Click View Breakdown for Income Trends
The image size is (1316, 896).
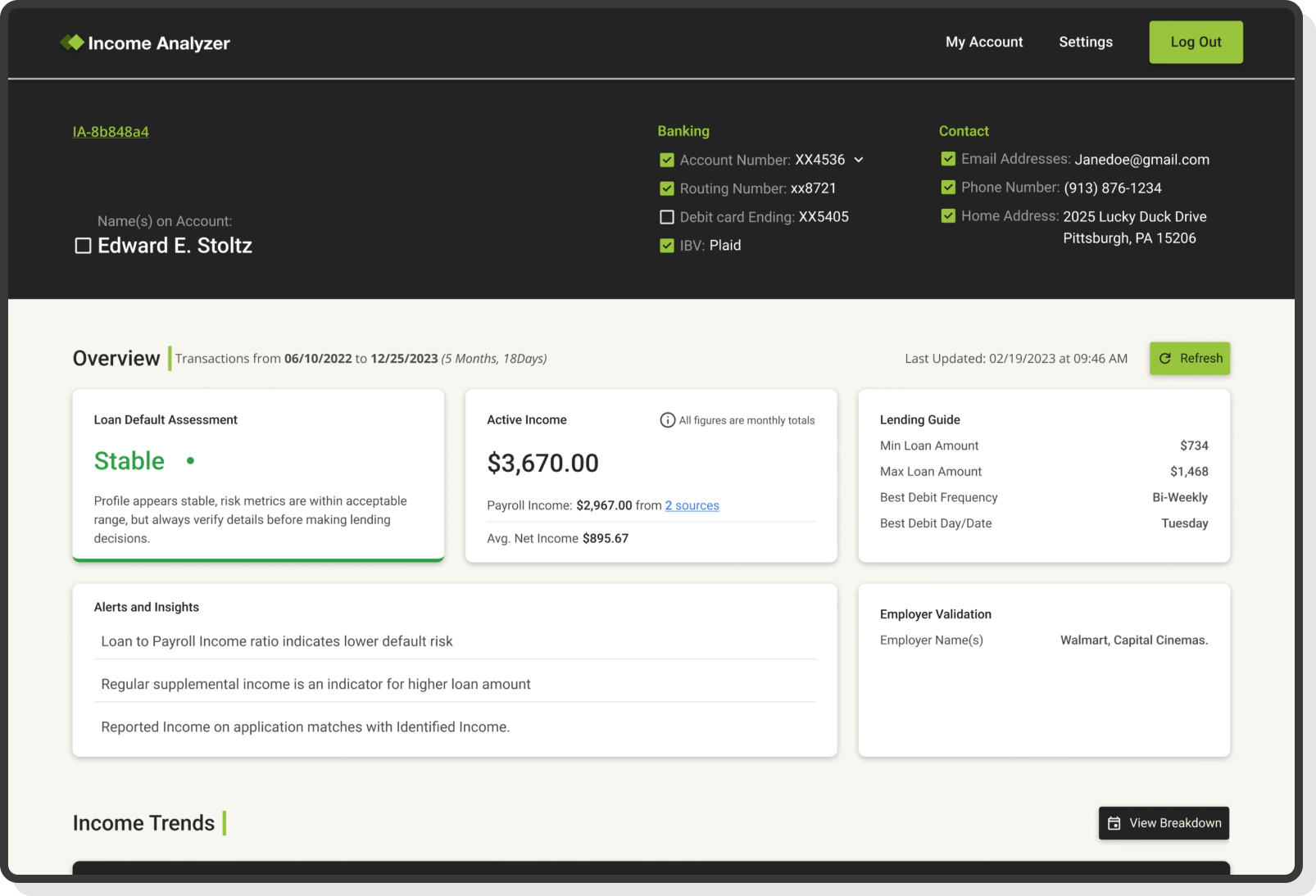pyautogui.click(x=1163, y=823)
